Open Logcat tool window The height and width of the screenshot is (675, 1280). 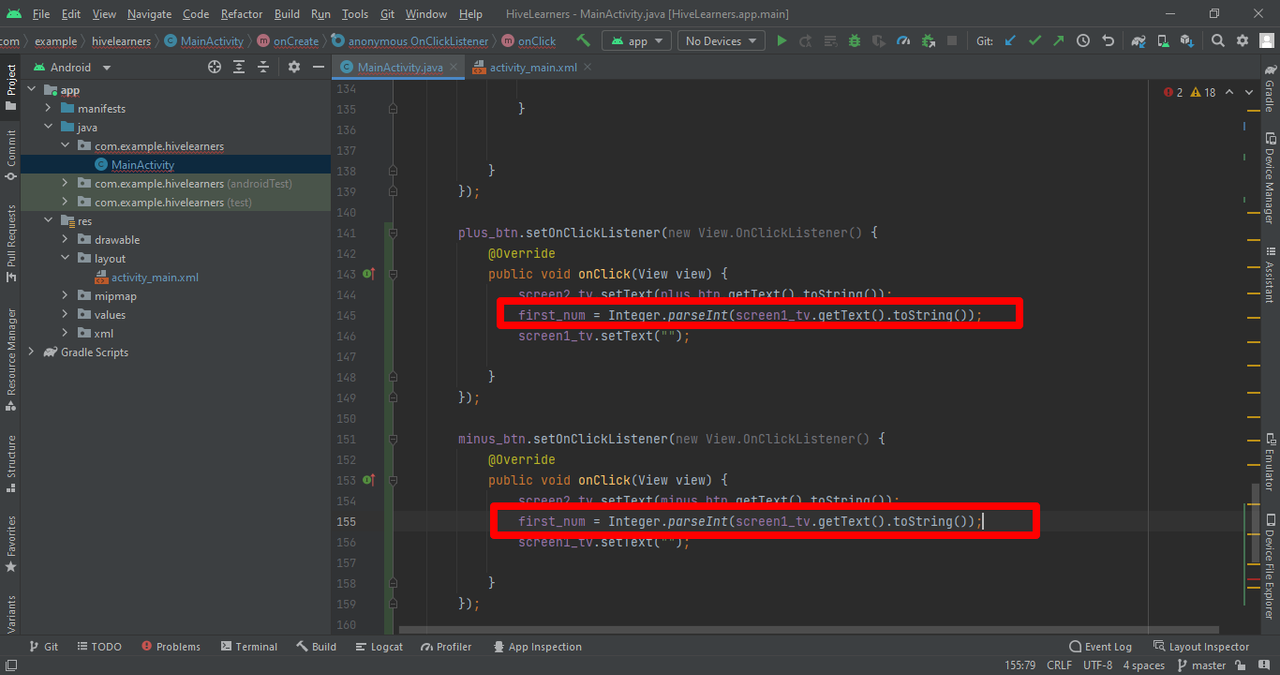378,647
